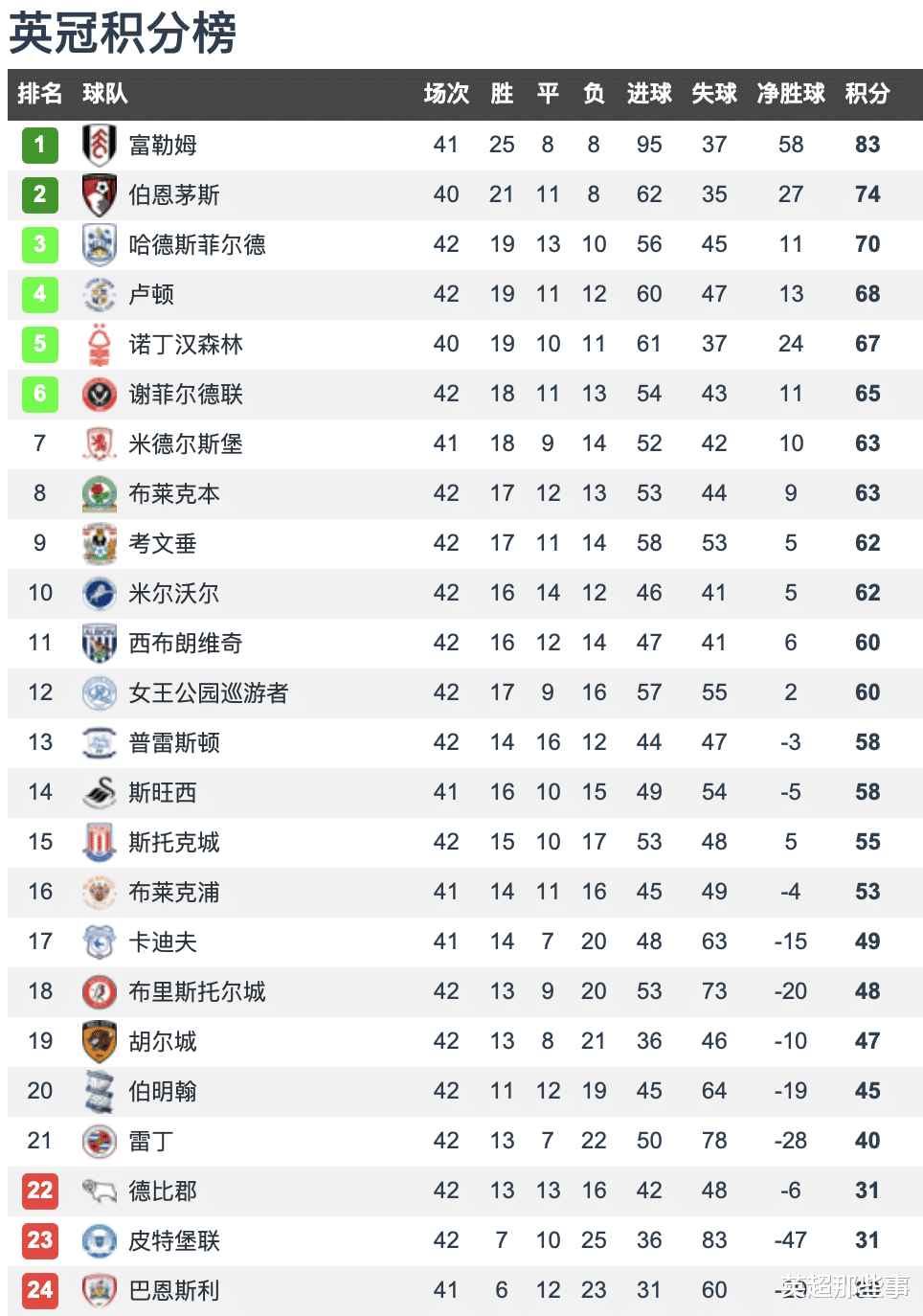This screenshot has width=923, height=1316.
Task: Select the Hull City (胡尔城) tiger crest
Action: (x=100, y=1041)
